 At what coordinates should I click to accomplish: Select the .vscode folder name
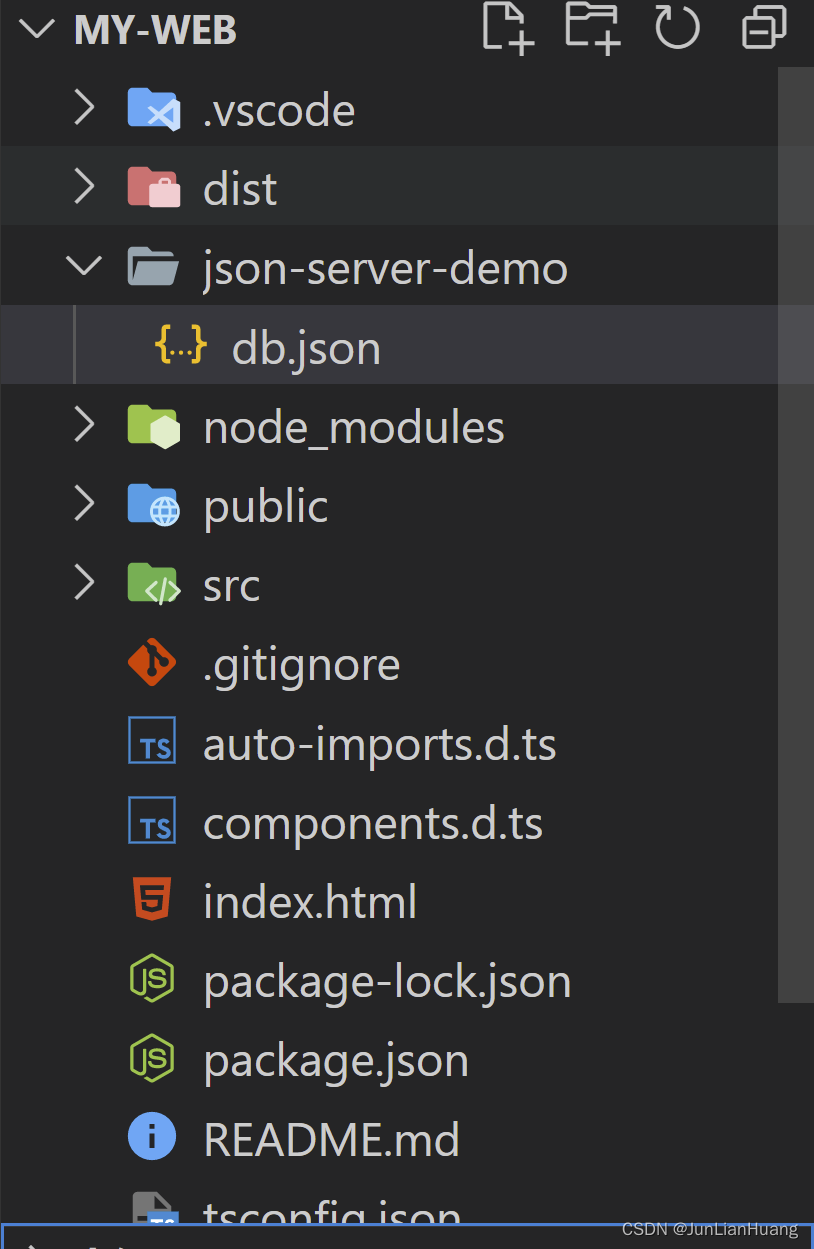click(x=279, y=110)
